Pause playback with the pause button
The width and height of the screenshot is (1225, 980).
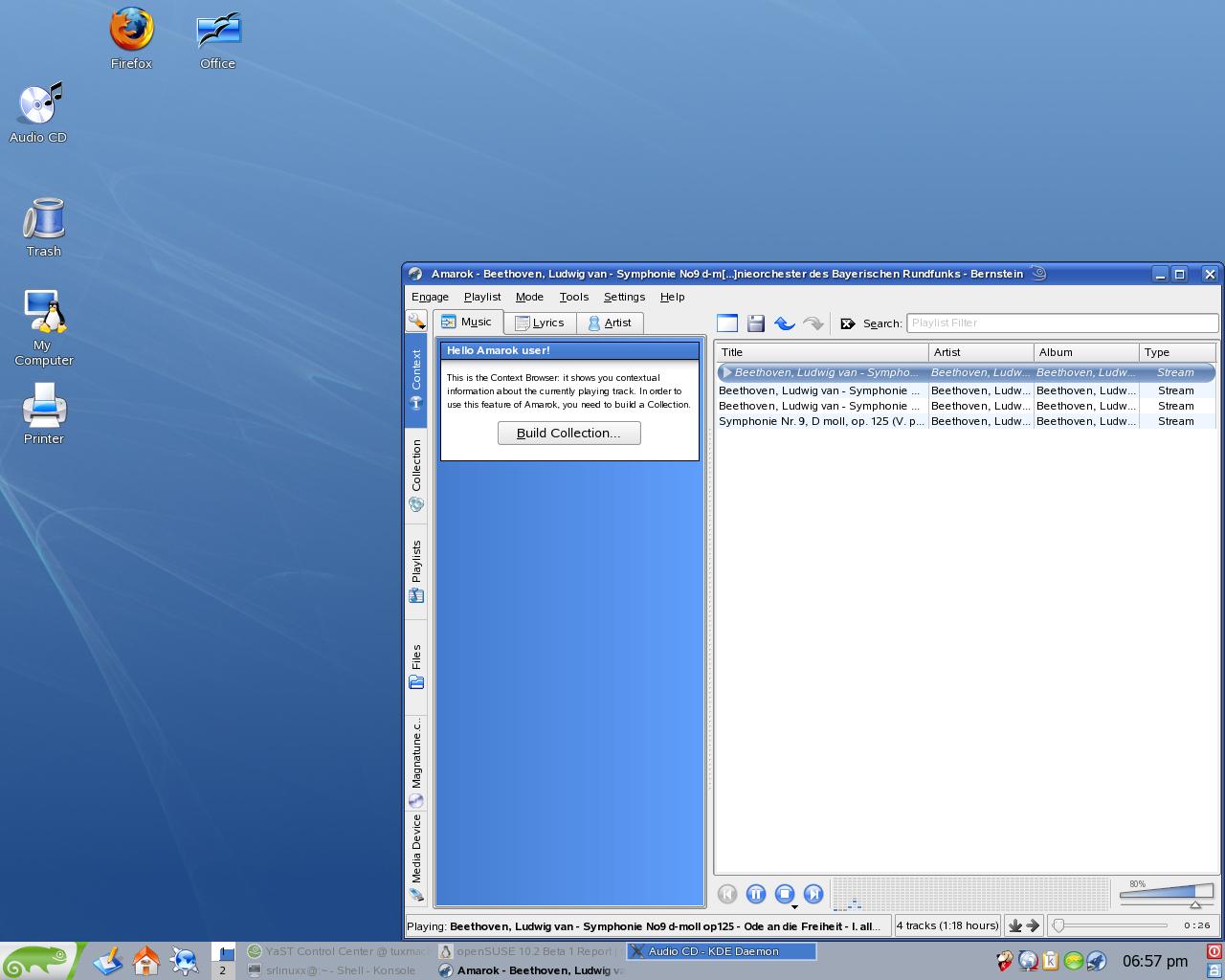click(x=756, y=894)
